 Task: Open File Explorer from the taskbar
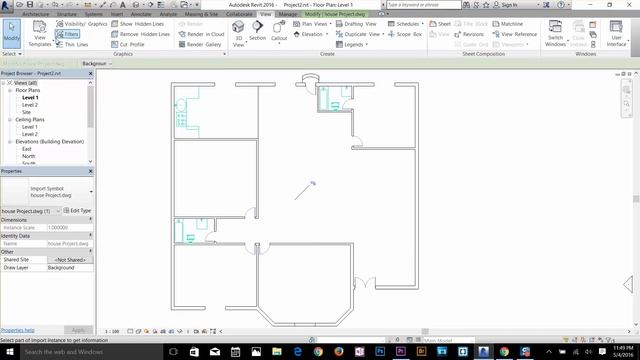[277, 352]
